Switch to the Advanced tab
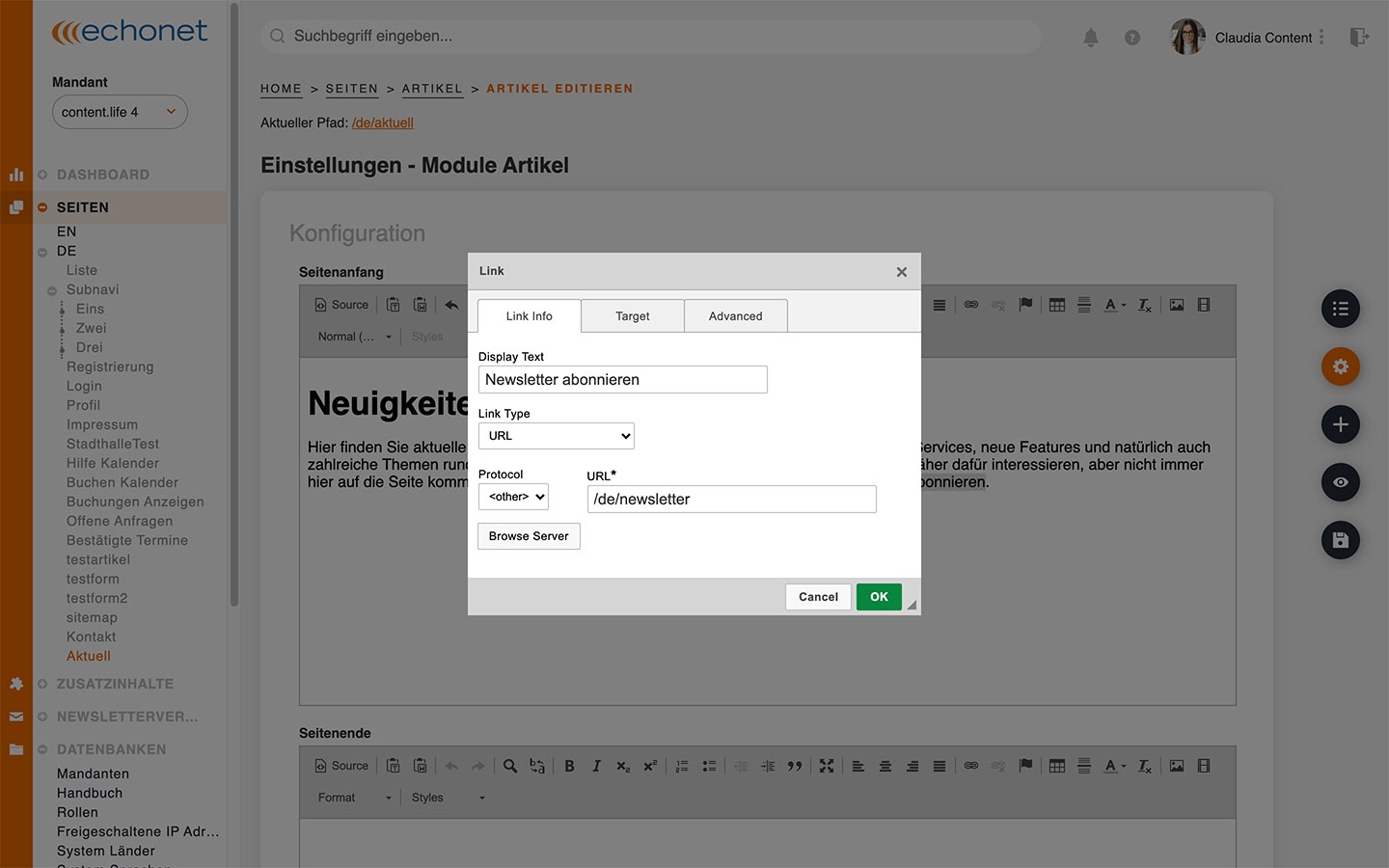The height and width of the screenshot is (868, 1389). pyautogui.click(x=735, y=316)
